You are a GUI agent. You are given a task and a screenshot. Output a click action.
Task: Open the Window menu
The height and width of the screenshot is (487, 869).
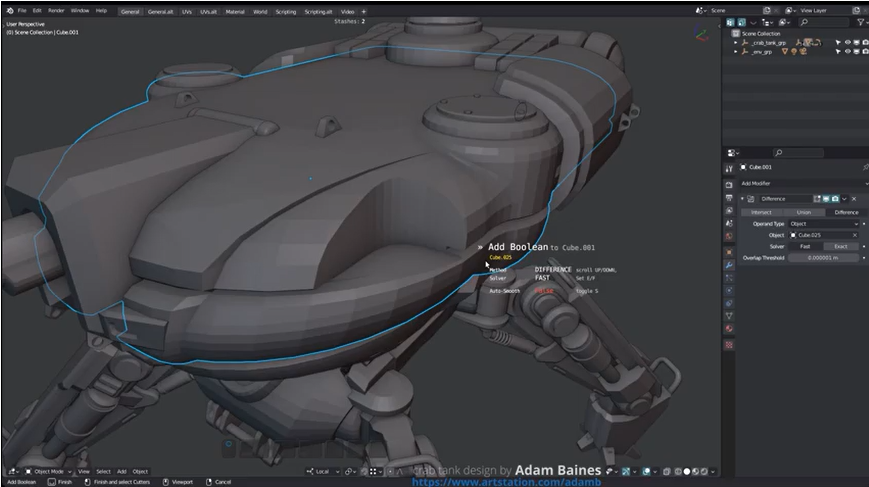pos(80,11)
